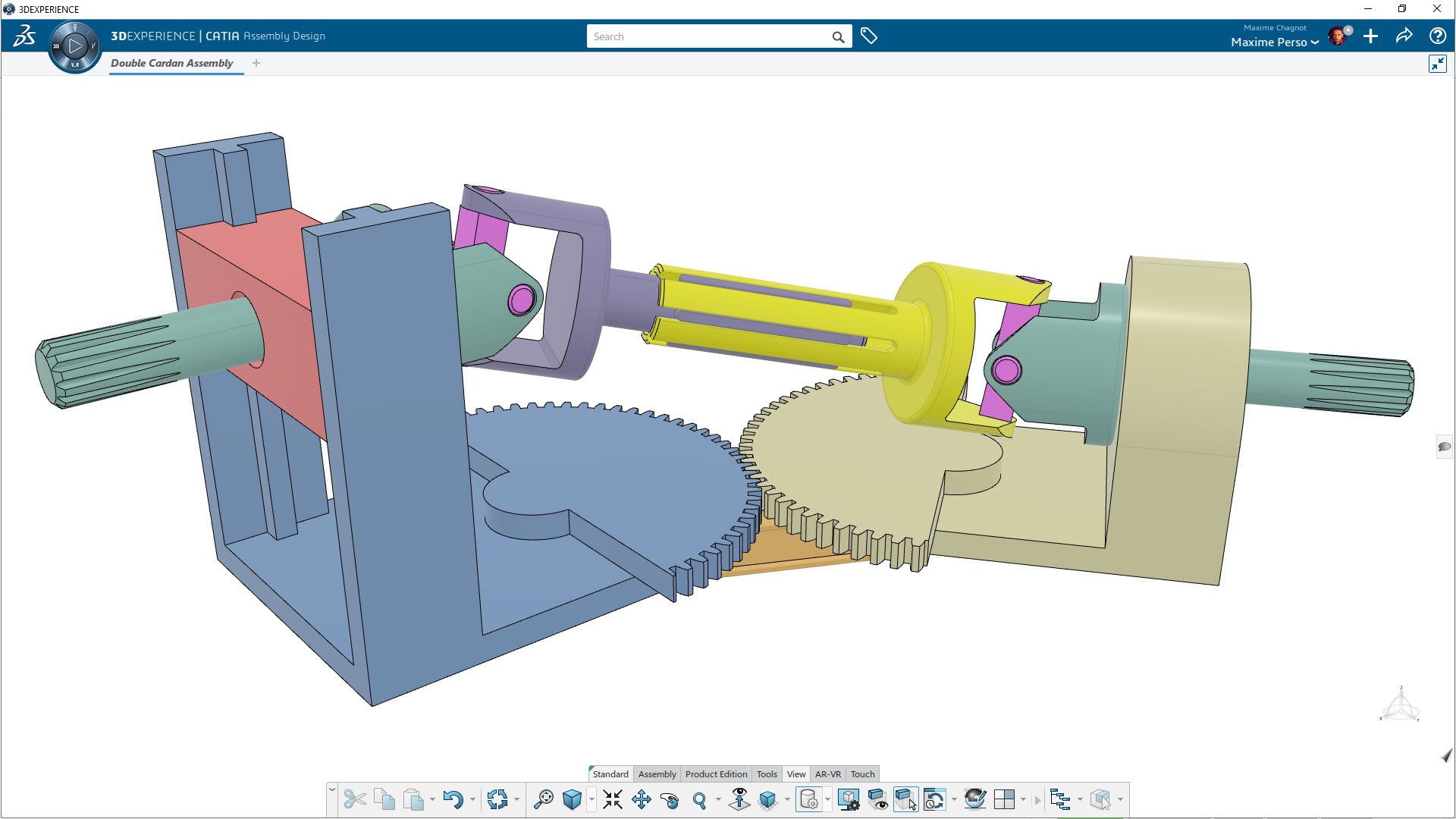Viewport: 1456px width, 819px height.
Task: Open the compass play button
Action: [x=74, y=46]
